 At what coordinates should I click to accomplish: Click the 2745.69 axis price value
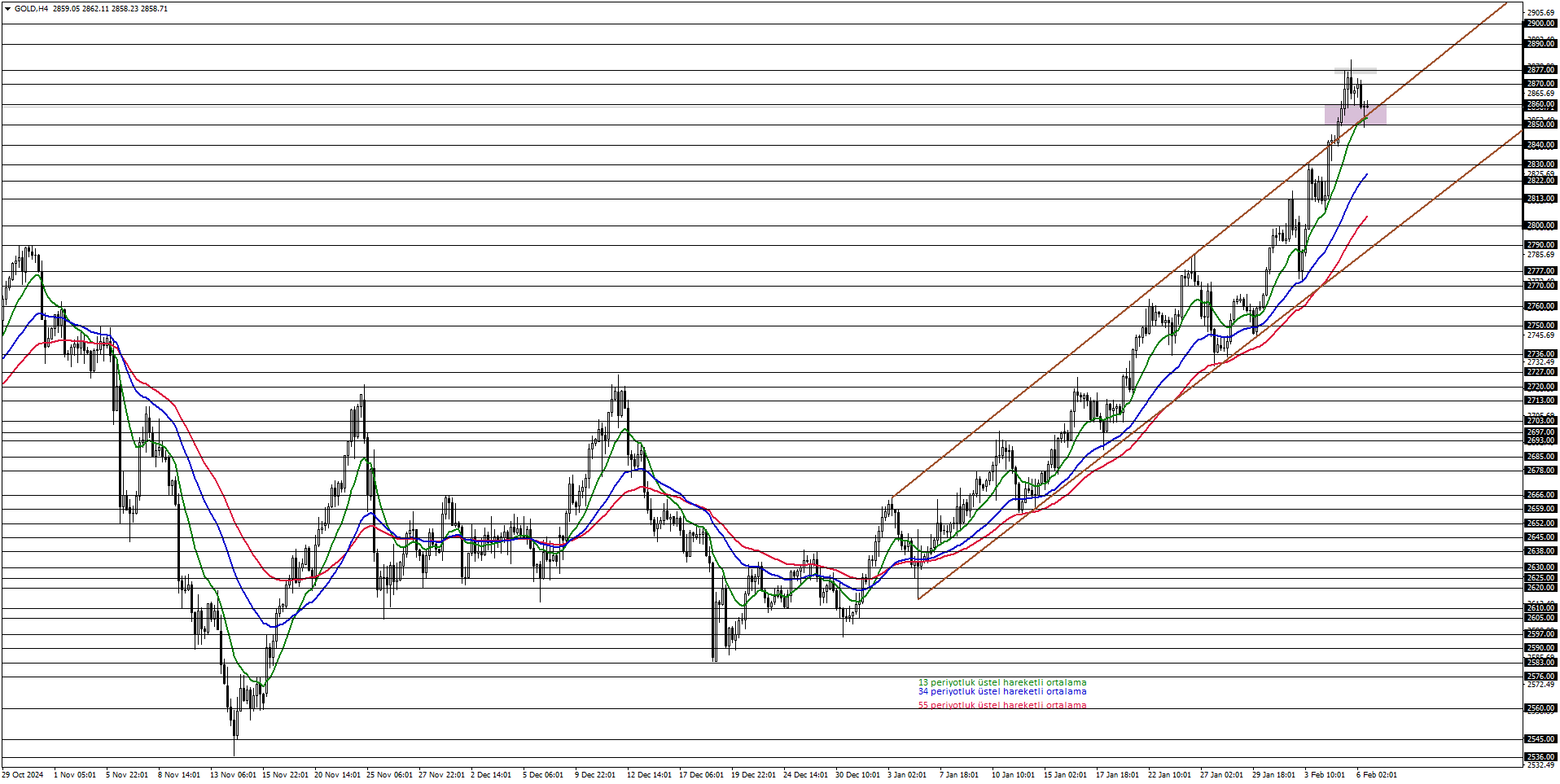coord(1540,335)
